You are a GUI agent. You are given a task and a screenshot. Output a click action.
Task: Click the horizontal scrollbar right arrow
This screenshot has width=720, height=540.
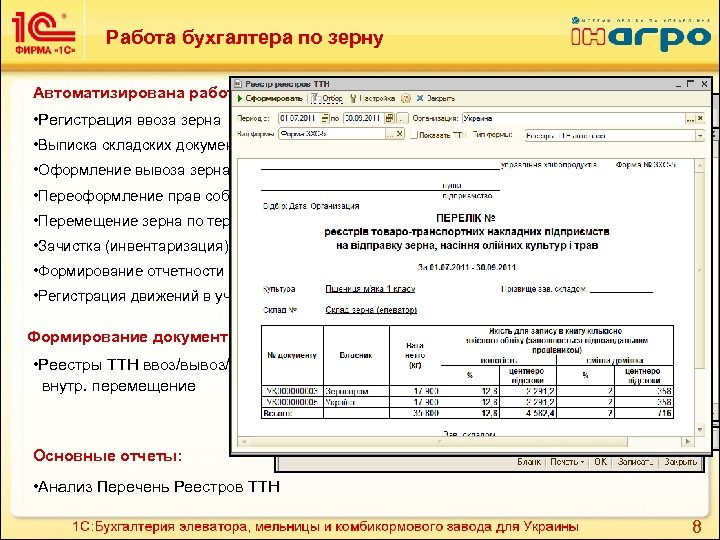click(x=687, y=441)
